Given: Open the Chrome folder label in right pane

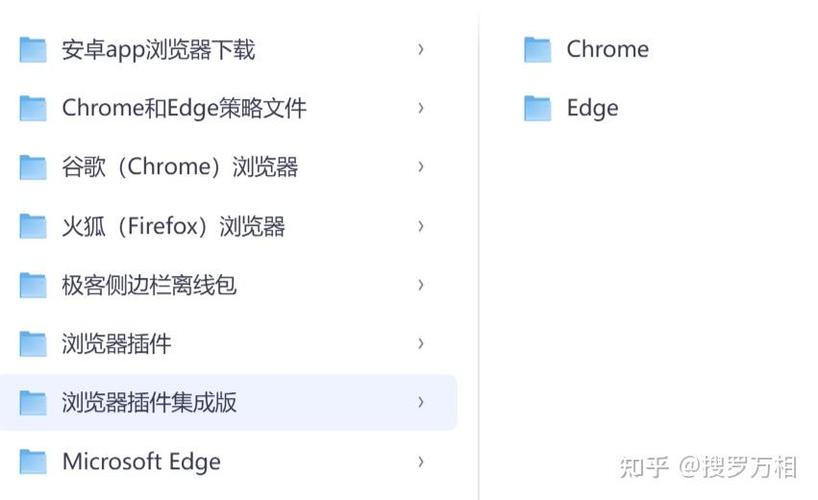Looking at the screenshot, I should 608,50.
